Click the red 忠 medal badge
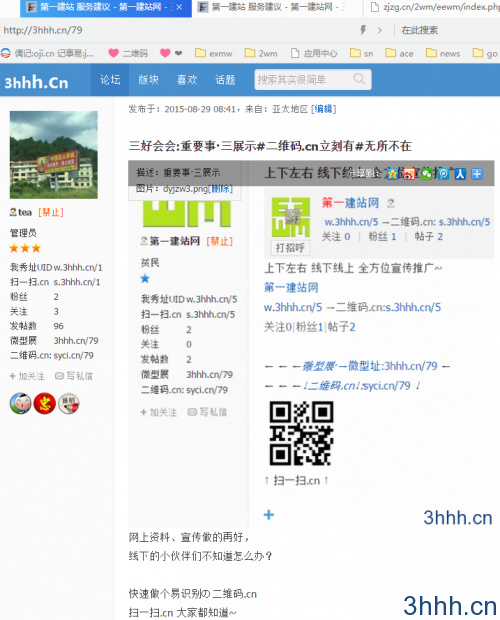 tap(45, 404)
